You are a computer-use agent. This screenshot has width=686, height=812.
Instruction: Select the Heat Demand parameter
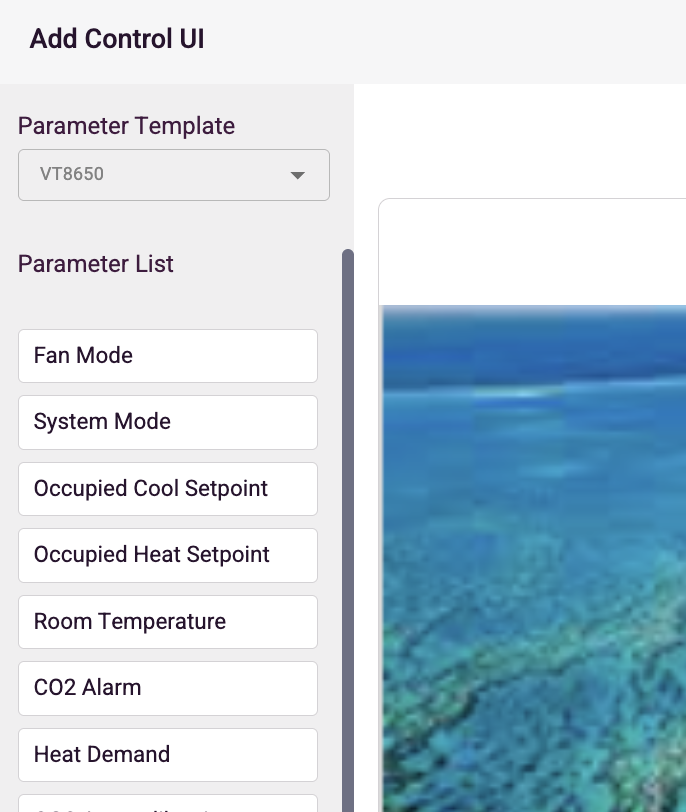168,755
